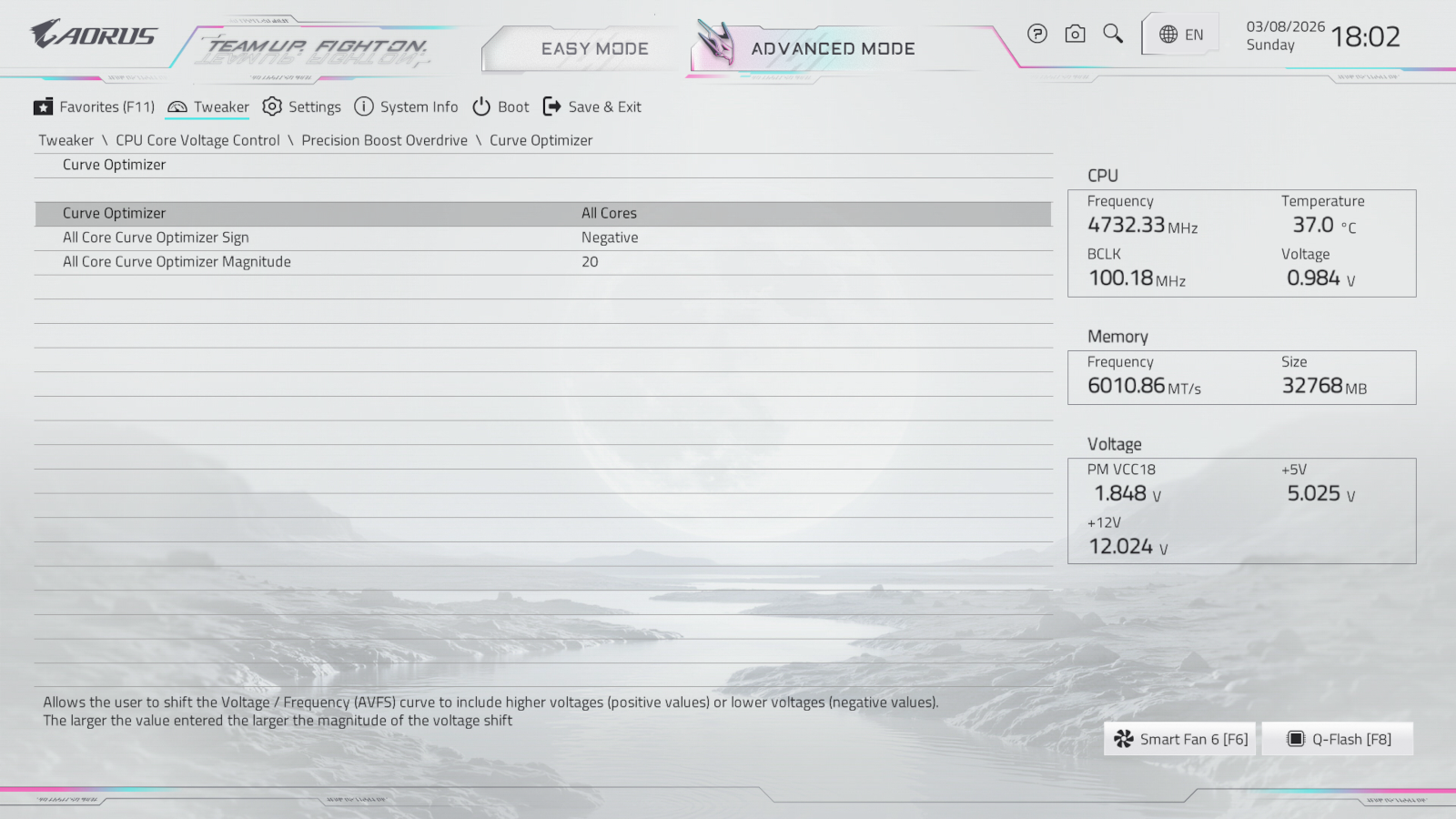Change All Core Curve Optimizer Sign value
Screen dimensions: 1456x819
point(610,238)
